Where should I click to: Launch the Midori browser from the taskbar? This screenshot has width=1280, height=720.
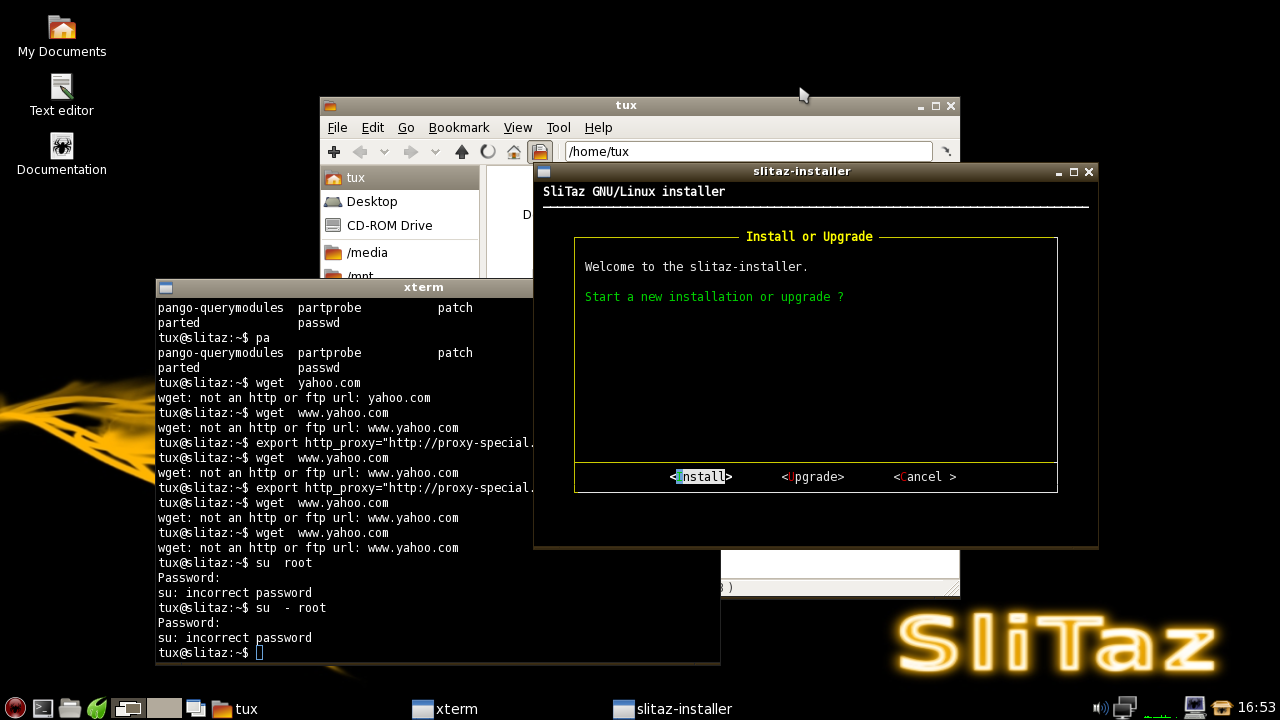[x=97, y=708]
